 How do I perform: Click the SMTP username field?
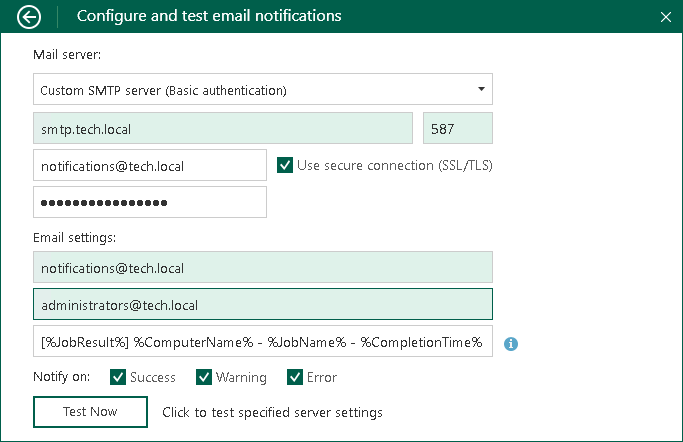coord(149,166)
